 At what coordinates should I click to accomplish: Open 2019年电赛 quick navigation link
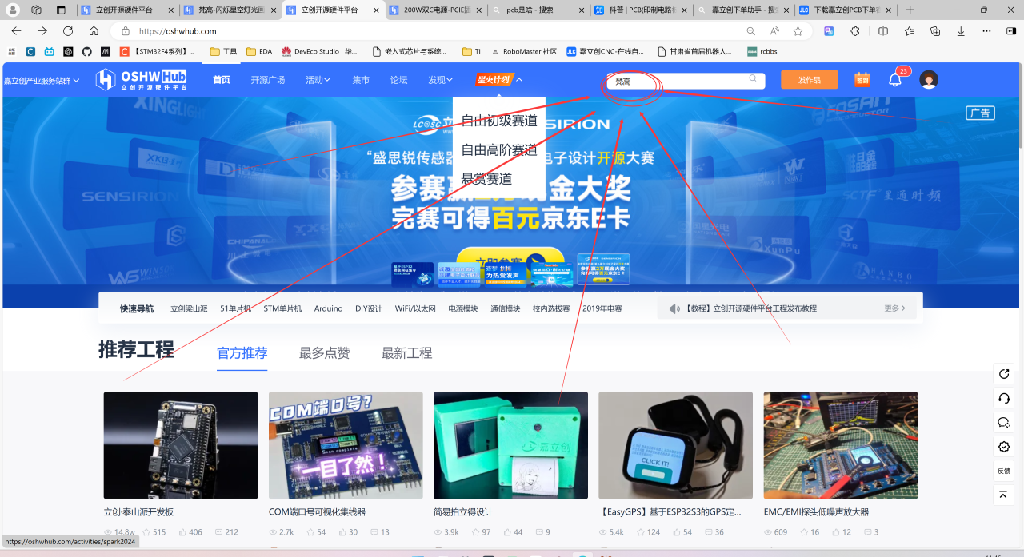[x=602, y=308]
